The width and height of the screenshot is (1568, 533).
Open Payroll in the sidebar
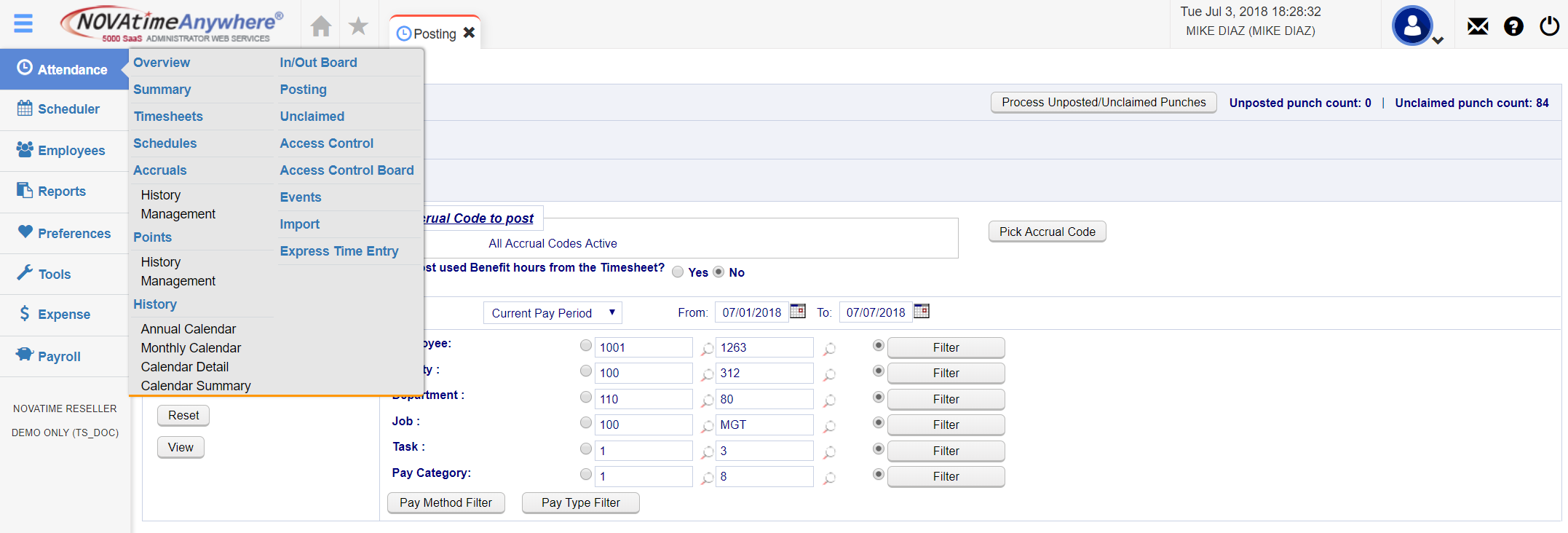[59, 357]
